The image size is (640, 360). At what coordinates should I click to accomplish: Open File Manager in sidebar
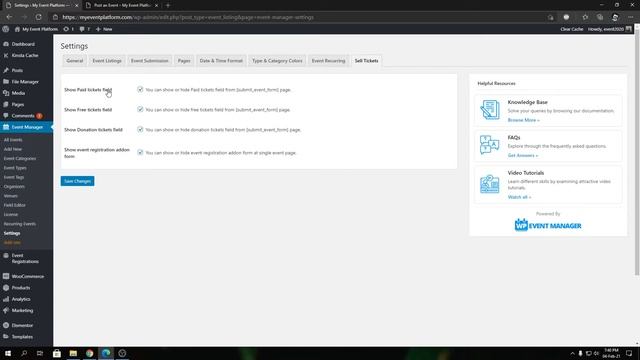[25, 82]
